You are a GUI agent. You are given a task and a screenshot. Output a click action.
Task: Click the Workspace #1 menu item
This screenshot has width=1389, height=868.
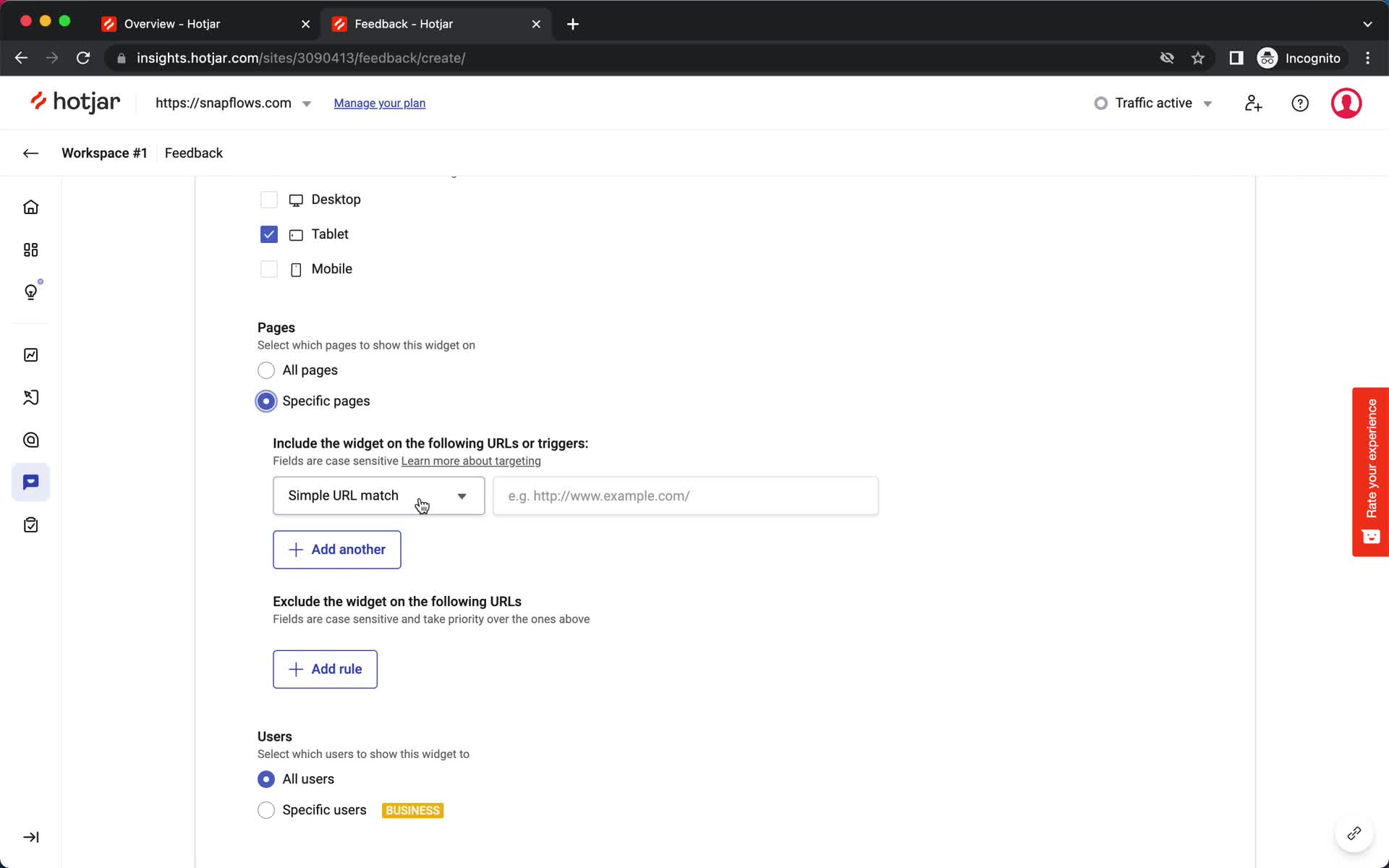click(x=104, y=153)
